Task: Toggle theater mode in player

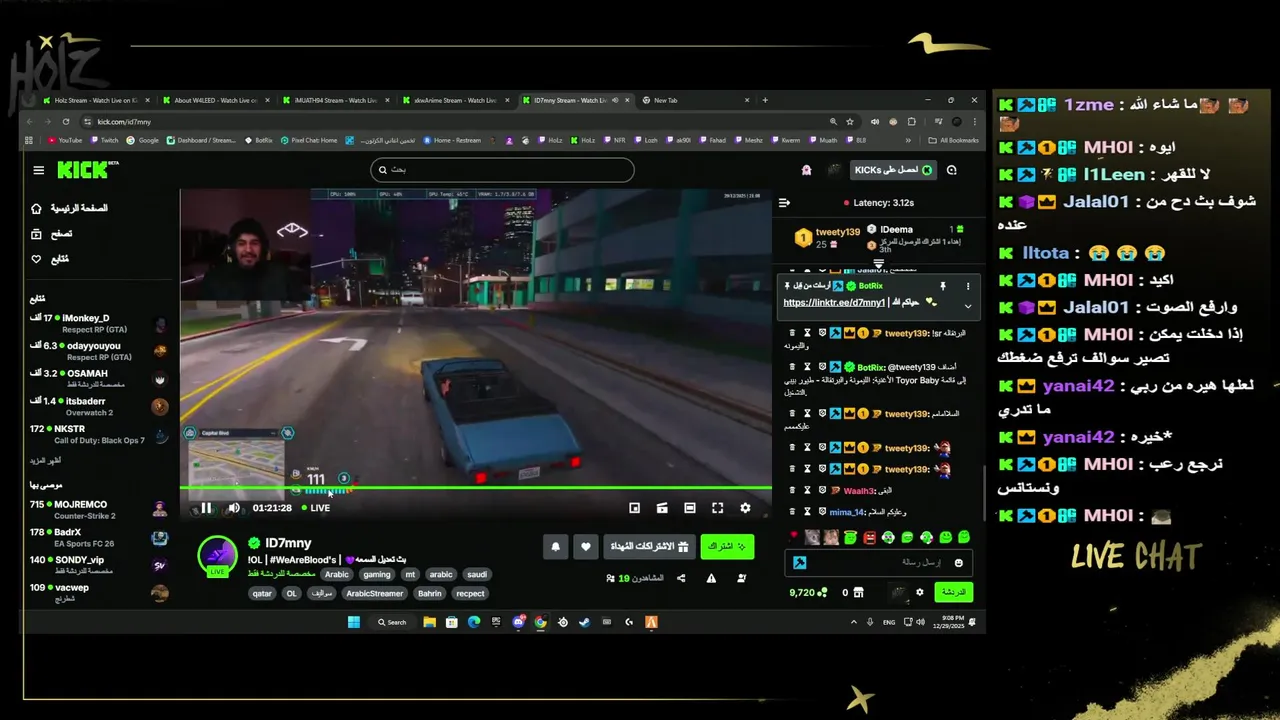Action: [x=689, y=508]
